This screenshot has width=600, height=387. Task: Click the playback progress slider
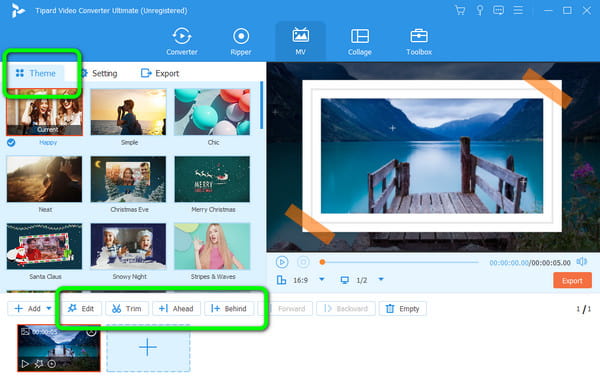400,262
